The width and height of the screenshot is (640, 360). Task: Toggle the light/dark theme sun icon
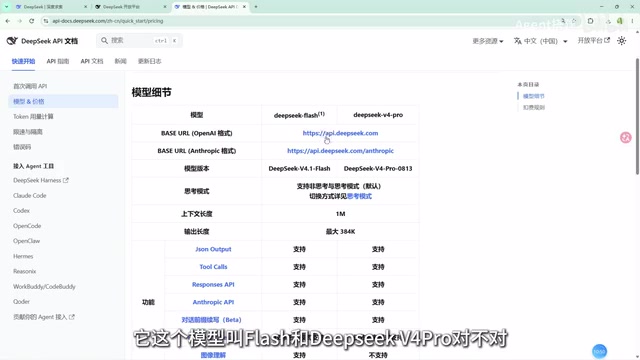pyautogui.click(x=621, y=41)
